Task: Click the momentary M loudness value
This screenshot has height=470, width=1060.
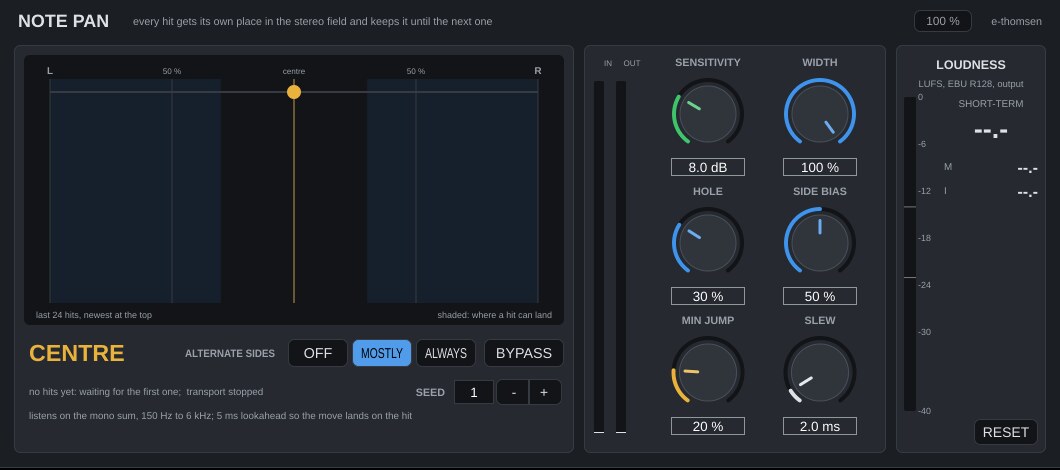Action: pos(1028,169)
